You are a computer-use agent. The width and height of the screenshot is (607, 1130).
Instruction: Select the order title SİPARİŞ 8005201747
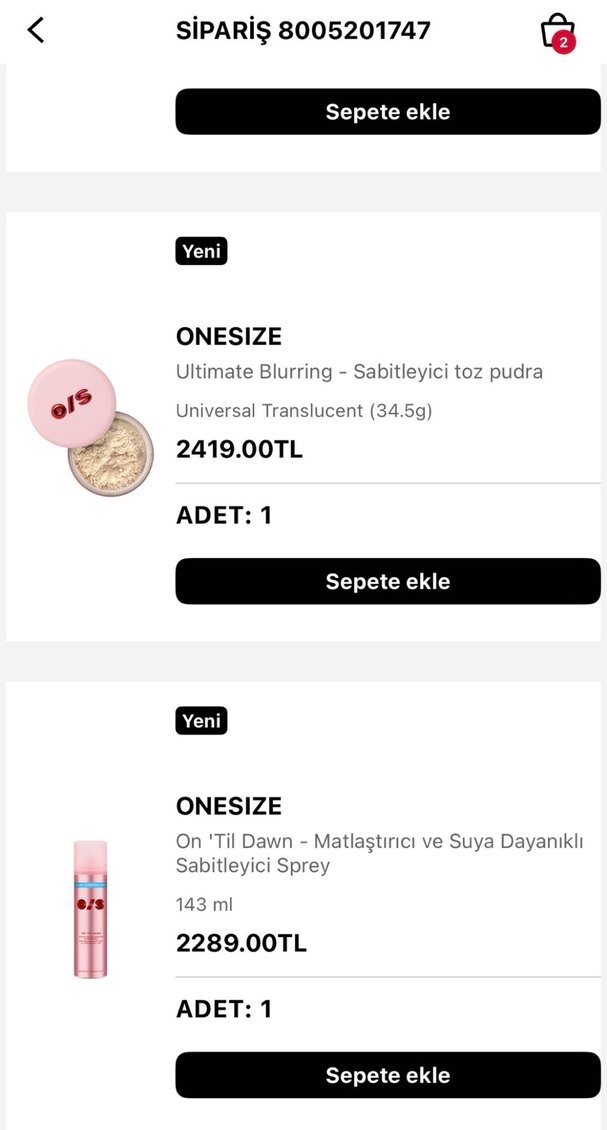pyautogui.click(x=303, y=31)
